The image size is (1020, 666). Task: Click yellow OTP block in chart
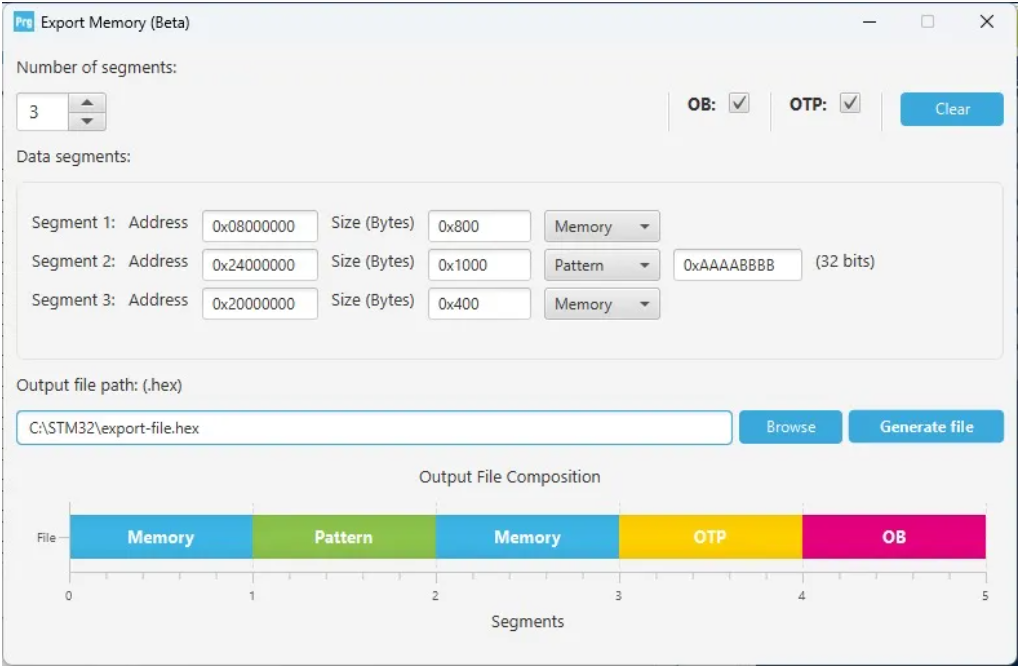(x=710, y=537)
